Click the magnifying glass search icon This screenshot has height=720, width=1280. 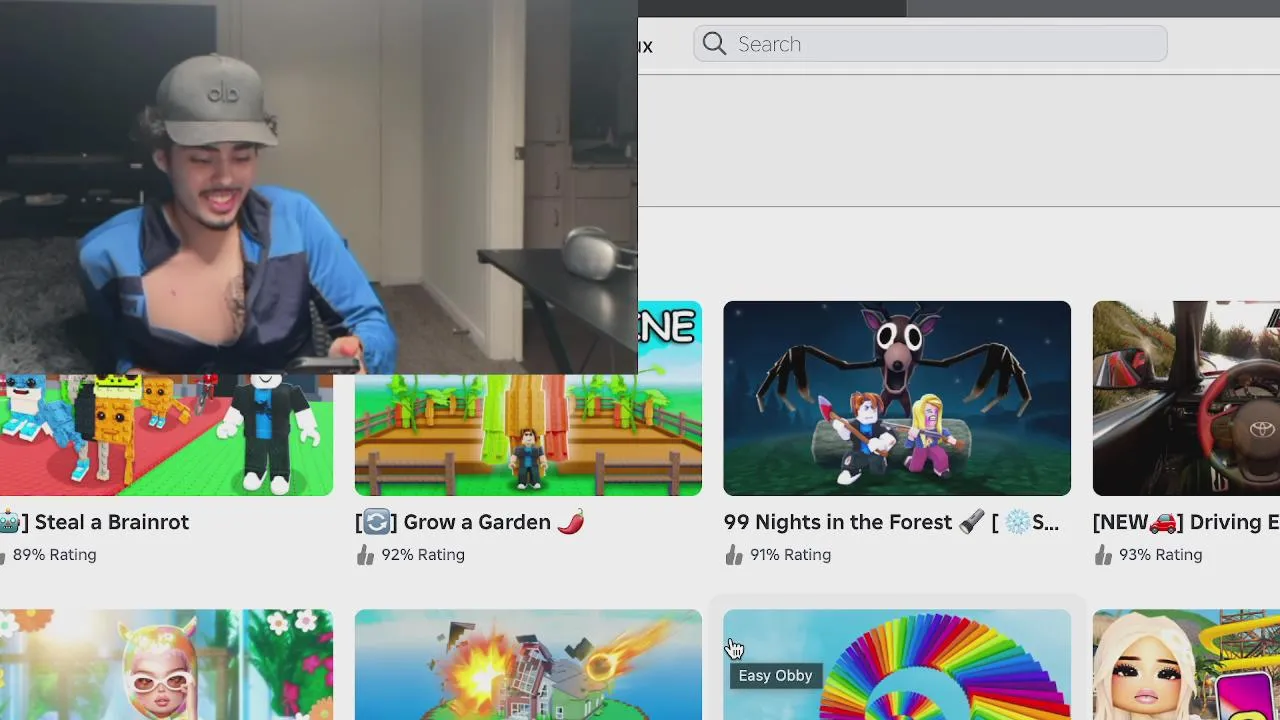pos(714,44)
